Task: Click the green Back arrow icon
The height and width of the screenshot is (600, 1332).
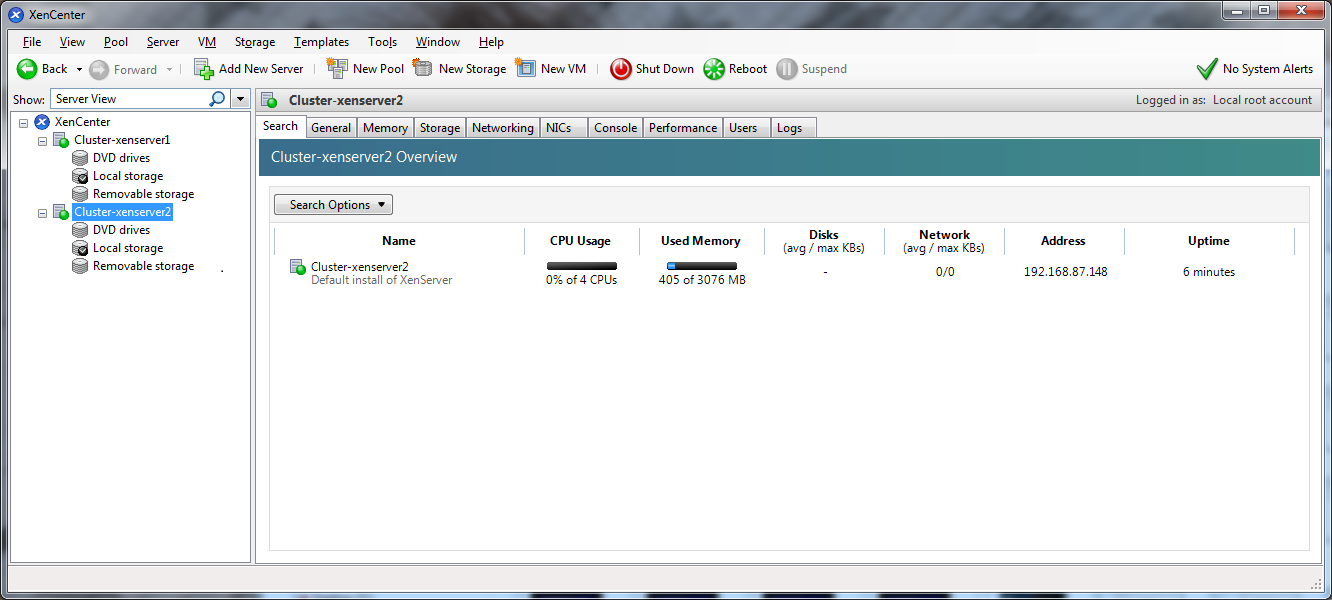Action: [x=27, y=69]
